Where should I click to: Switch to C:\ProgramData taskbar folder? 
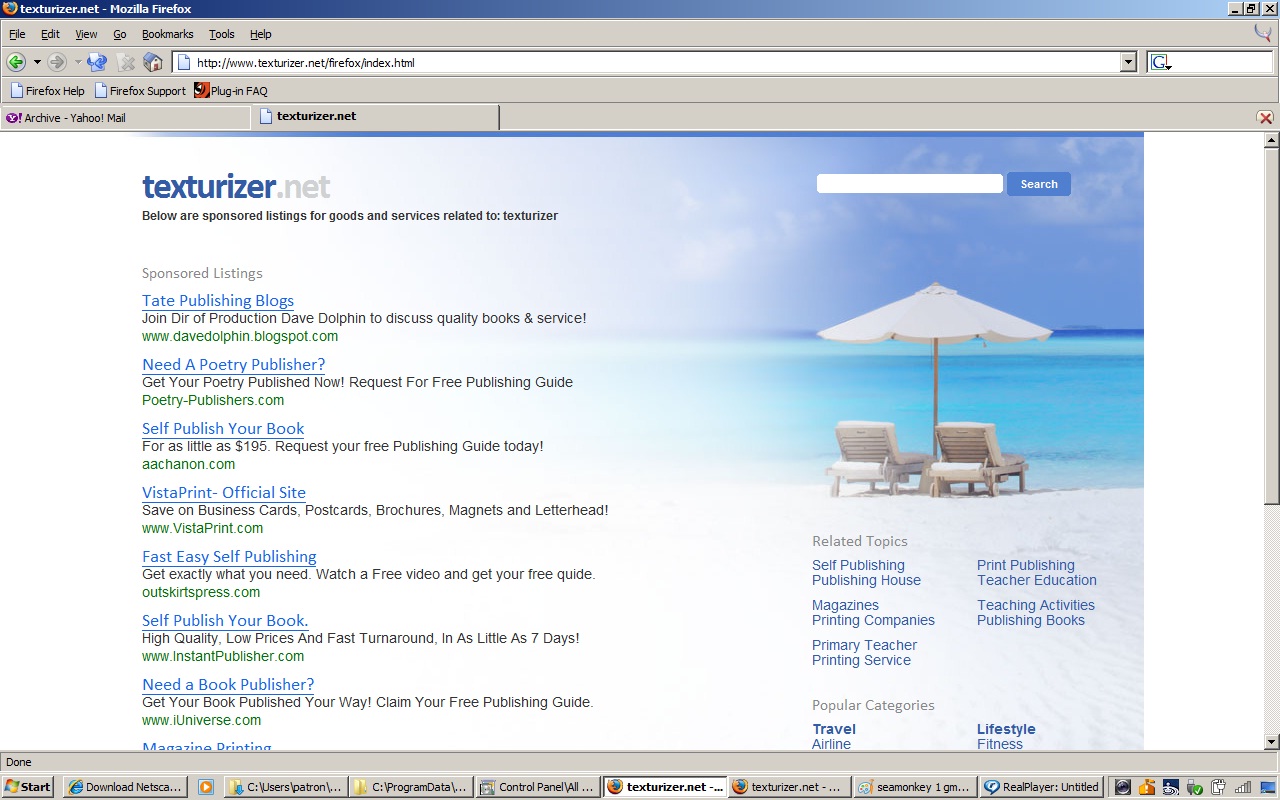pos(412,787)
